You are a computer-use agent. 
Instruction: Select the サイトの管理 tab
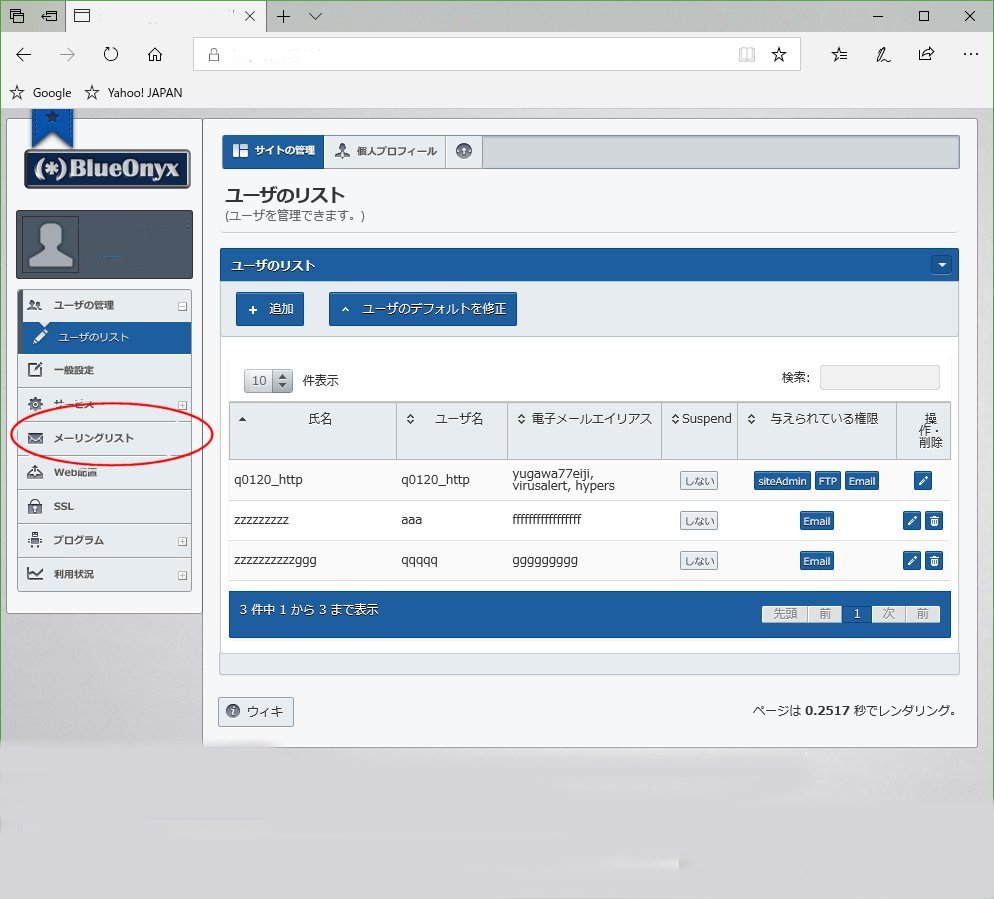(272, 151)
